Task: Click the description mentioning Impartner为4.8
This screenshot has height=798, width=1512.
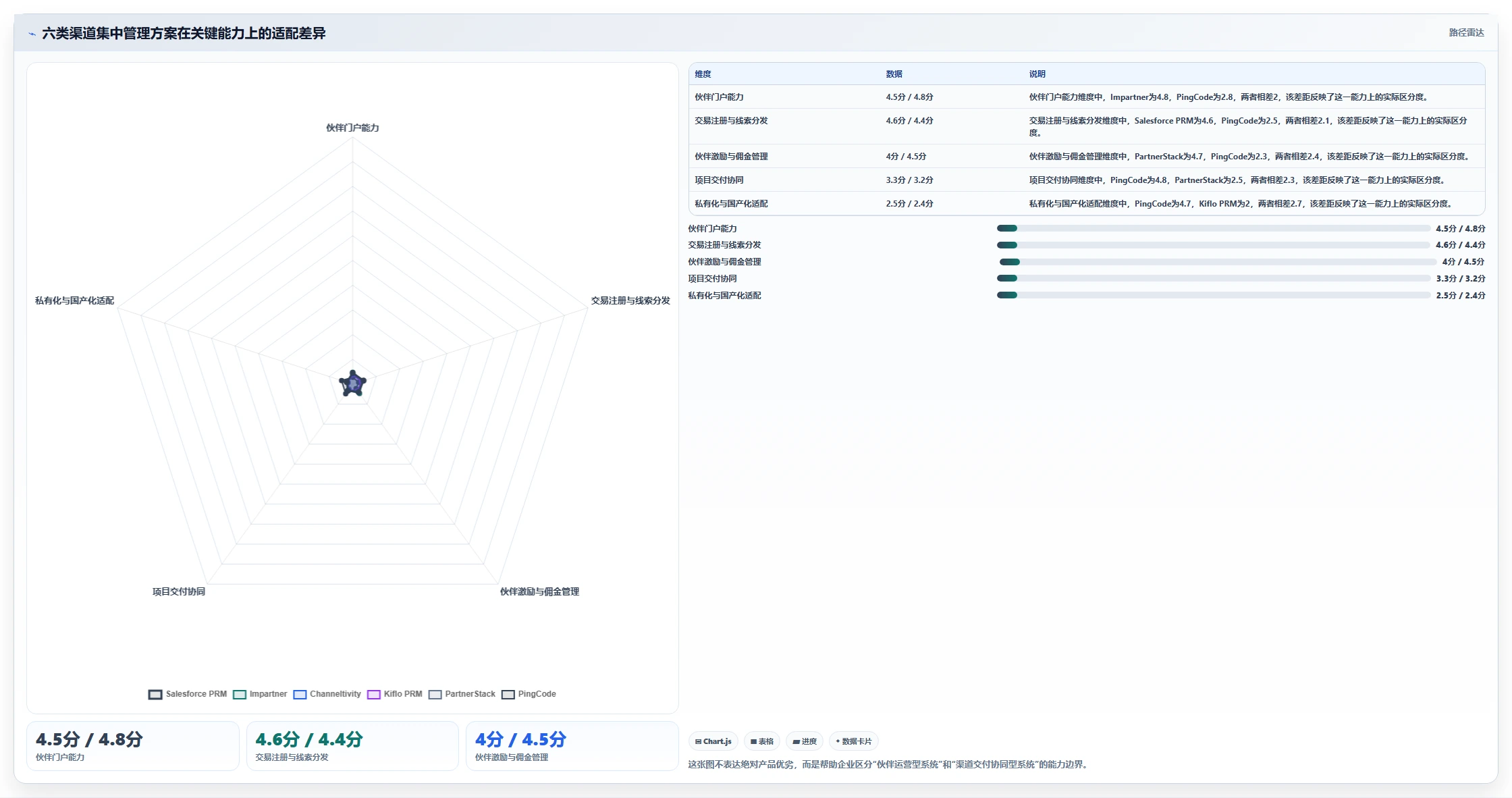Action: click(x=1228, y=97)
